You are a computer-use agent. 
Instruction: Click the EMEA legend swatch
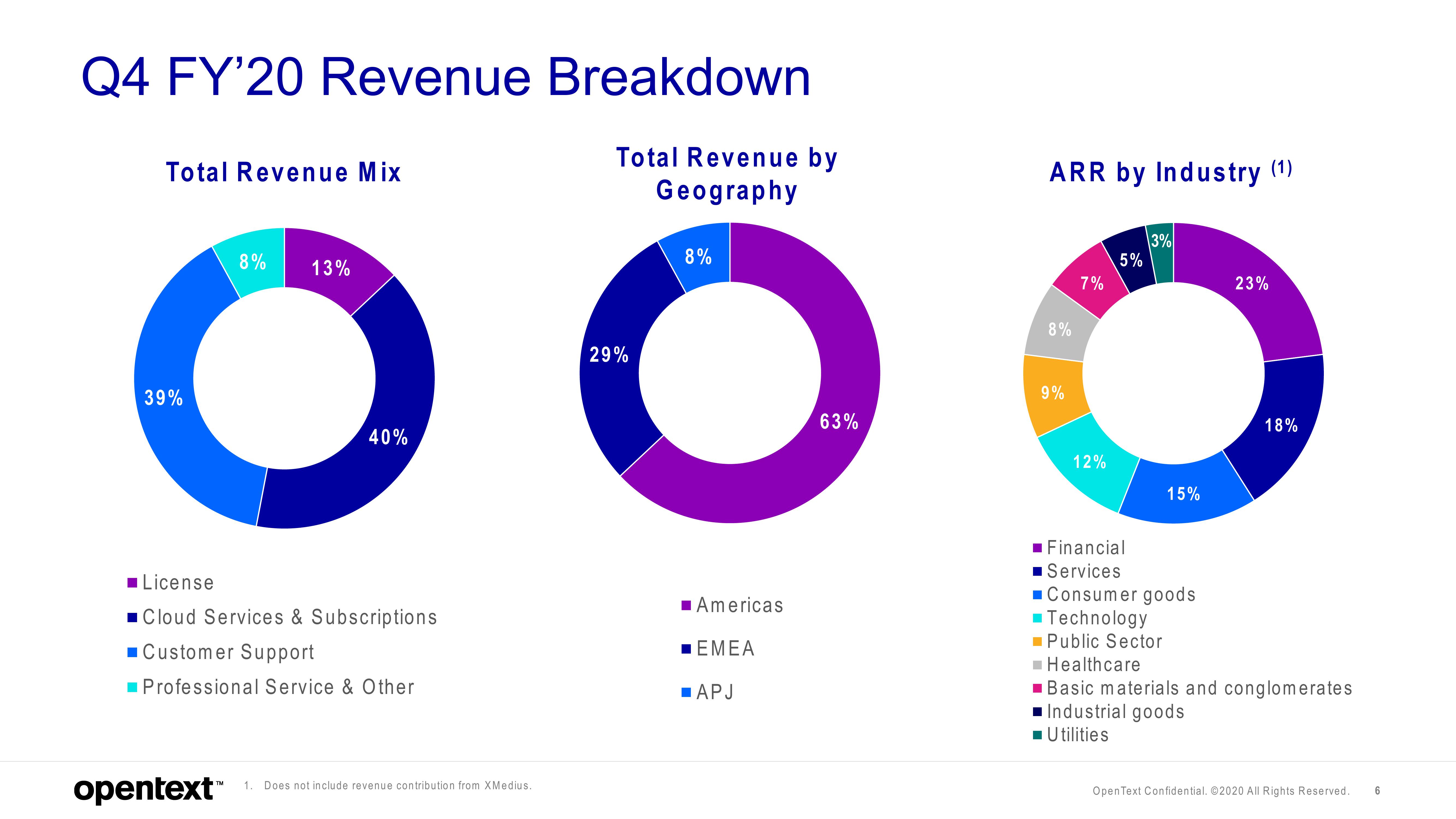pos(686,649)
